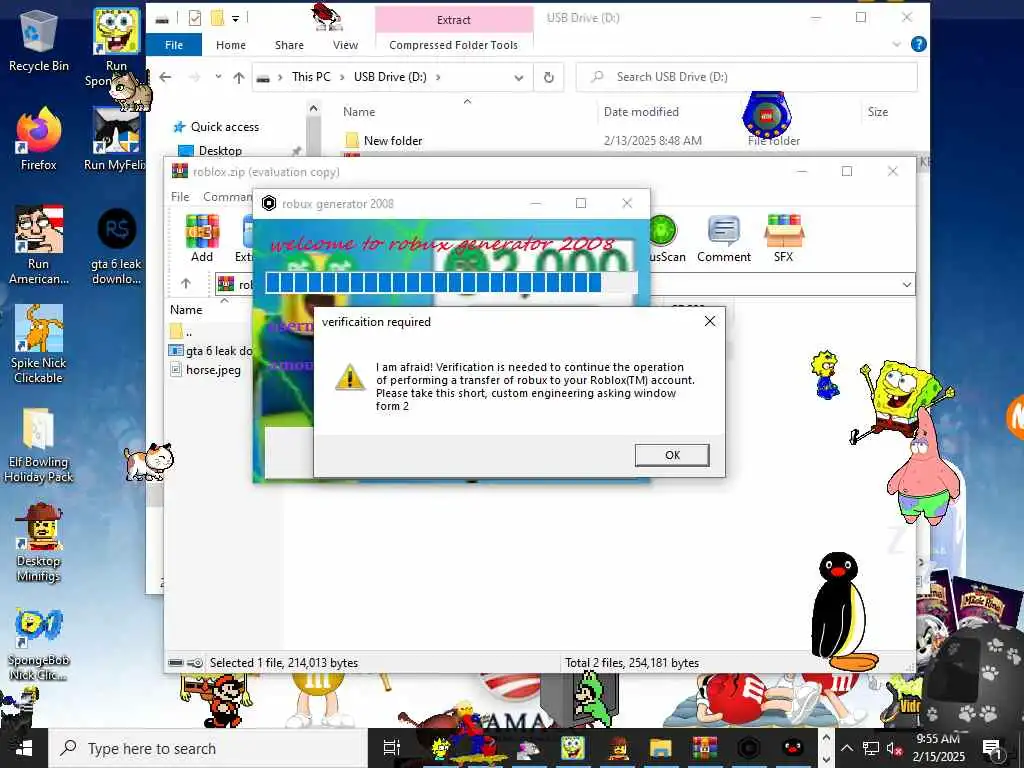Select New folder in USB Drive
The height and width of the screenshot is (768, 1024).
click(x=392, y=140)
